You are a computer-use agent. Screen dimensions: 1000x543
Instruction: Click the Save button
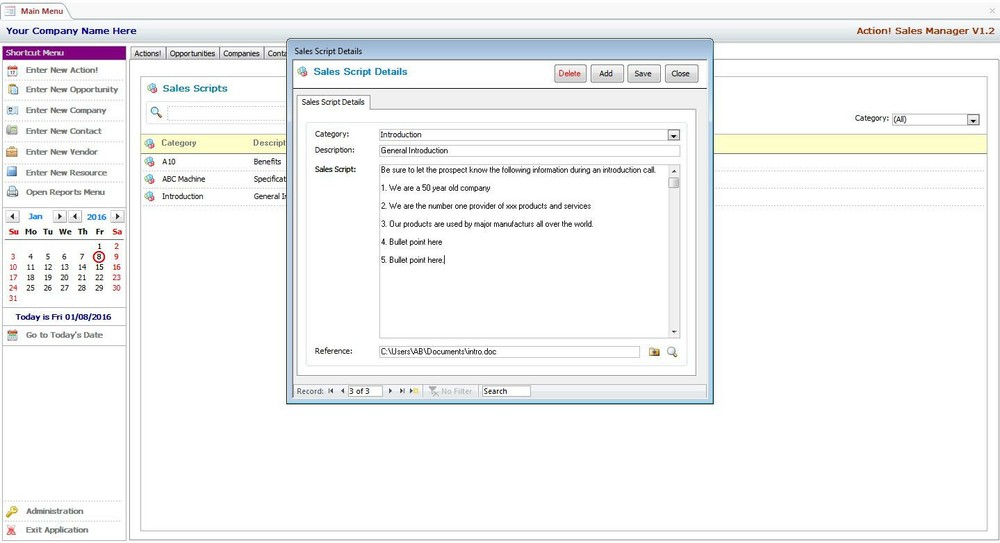pos(643,73)
